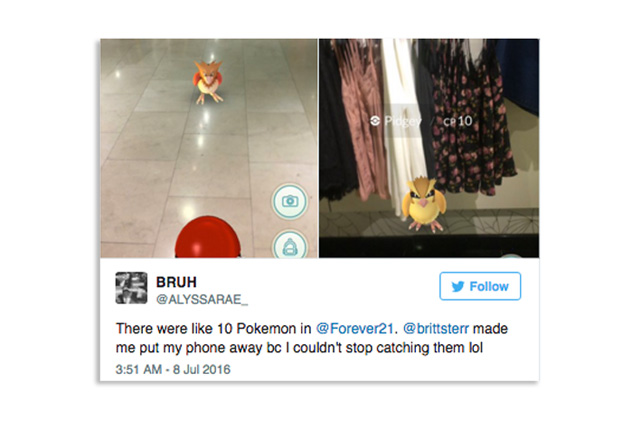Image resolution: width=641 pixels, height=440 pixels.
Task: Tap the yellow Pidgey character
Action: [x=422, y=204]
